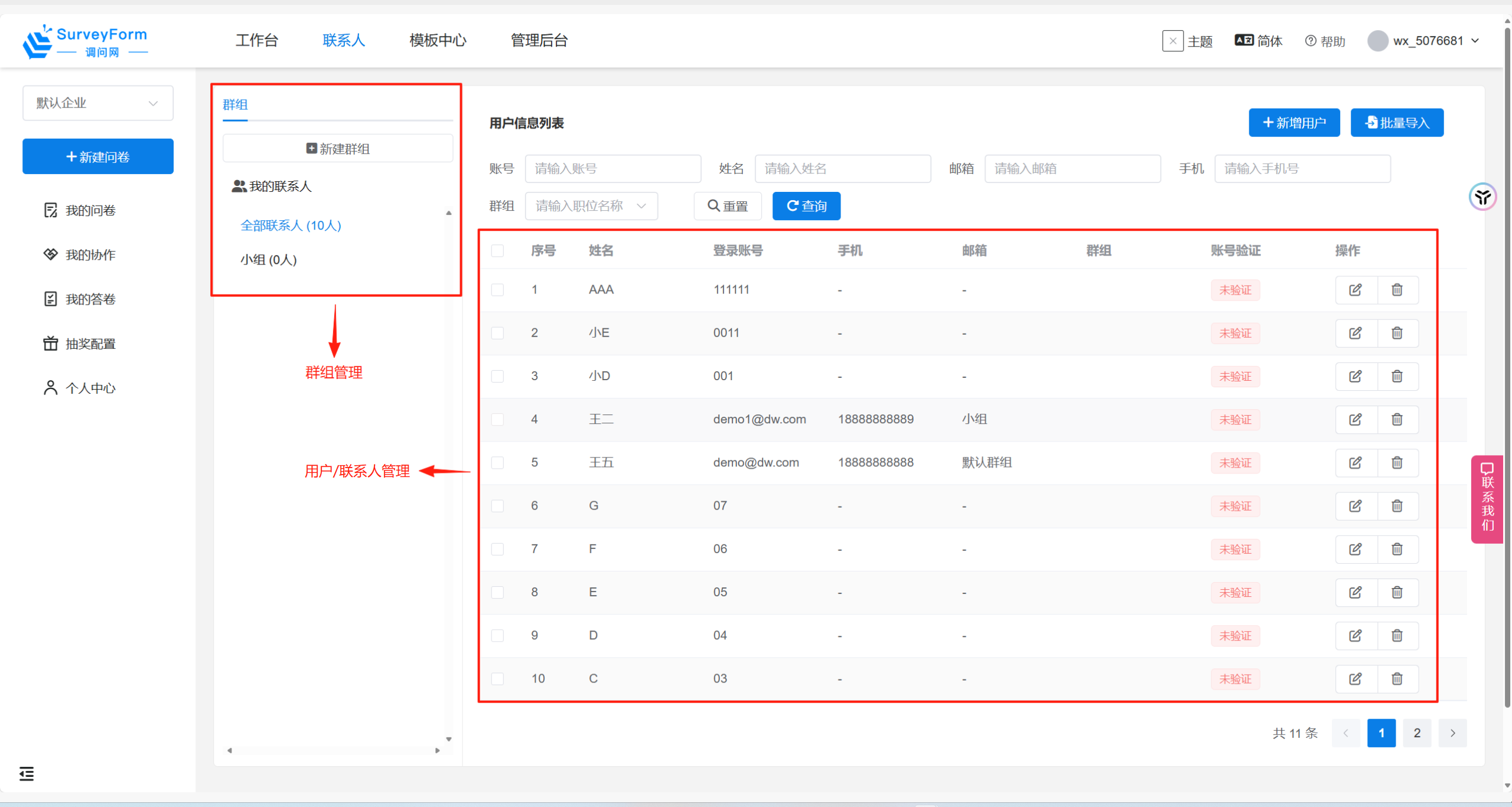Click the collapse sidebar icon at bottom left

27,773
